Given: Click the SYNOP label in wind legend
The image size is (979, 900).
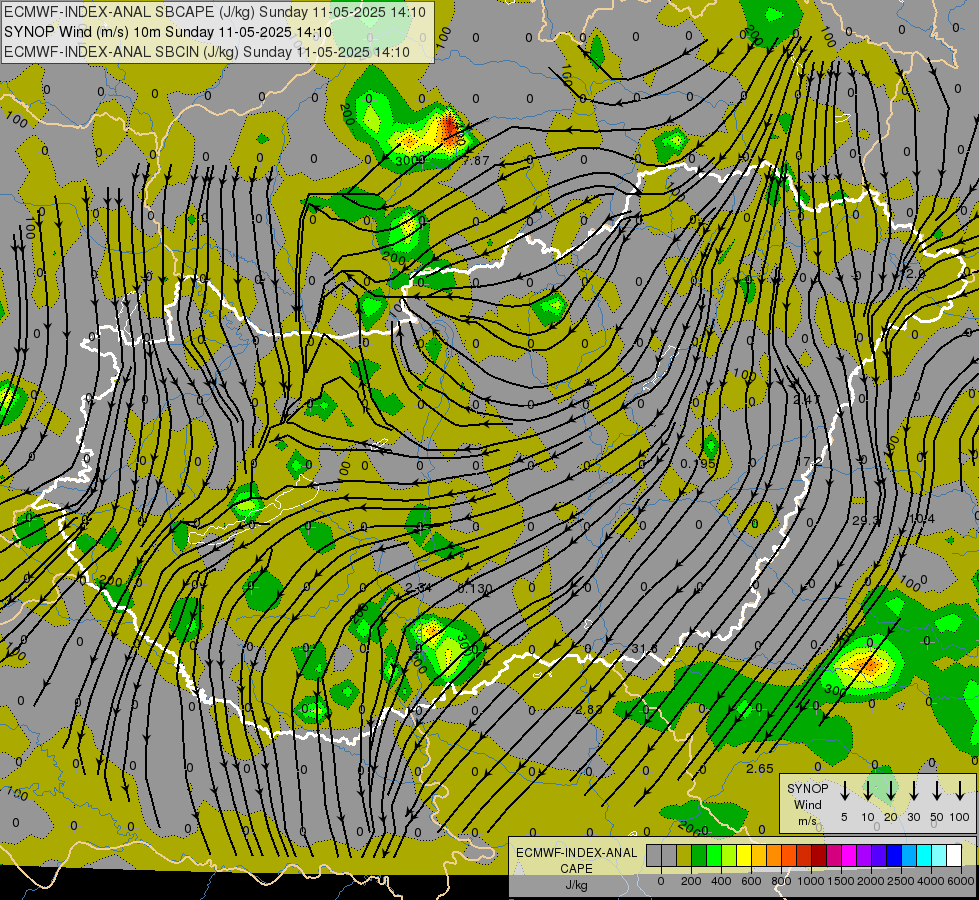Looking at the screenshot, I should pos(807,788).
